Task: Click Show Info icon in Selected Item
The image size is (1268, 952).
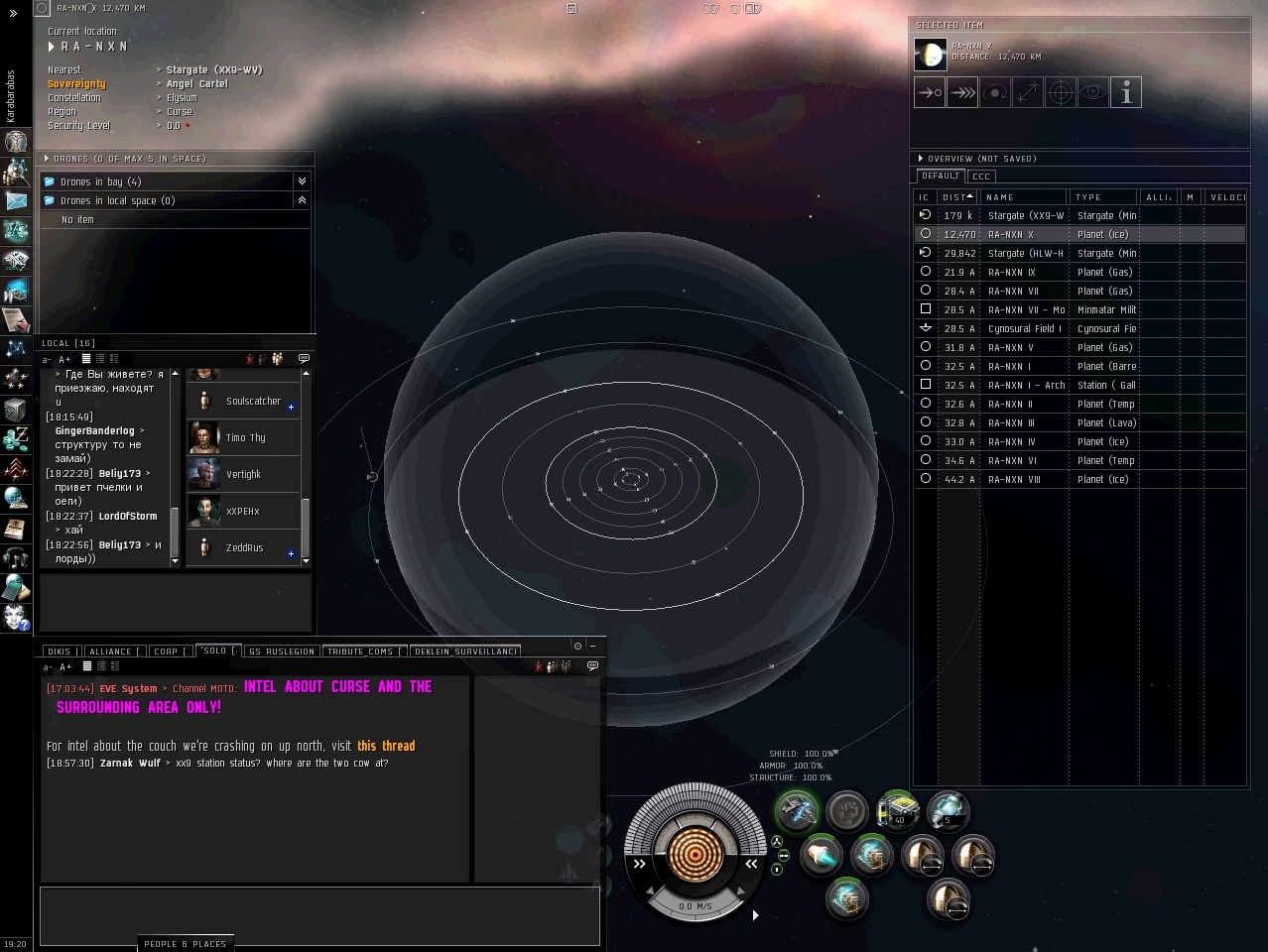Action: (x=1126, y=92)
